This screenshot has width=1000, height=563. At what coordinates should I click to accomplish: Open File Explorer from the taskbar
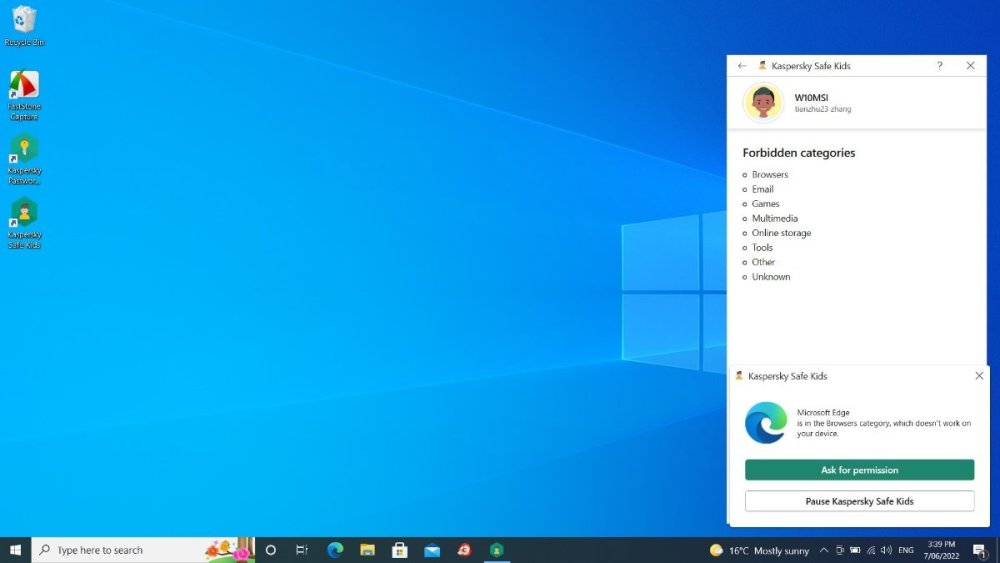click(367, 550)
